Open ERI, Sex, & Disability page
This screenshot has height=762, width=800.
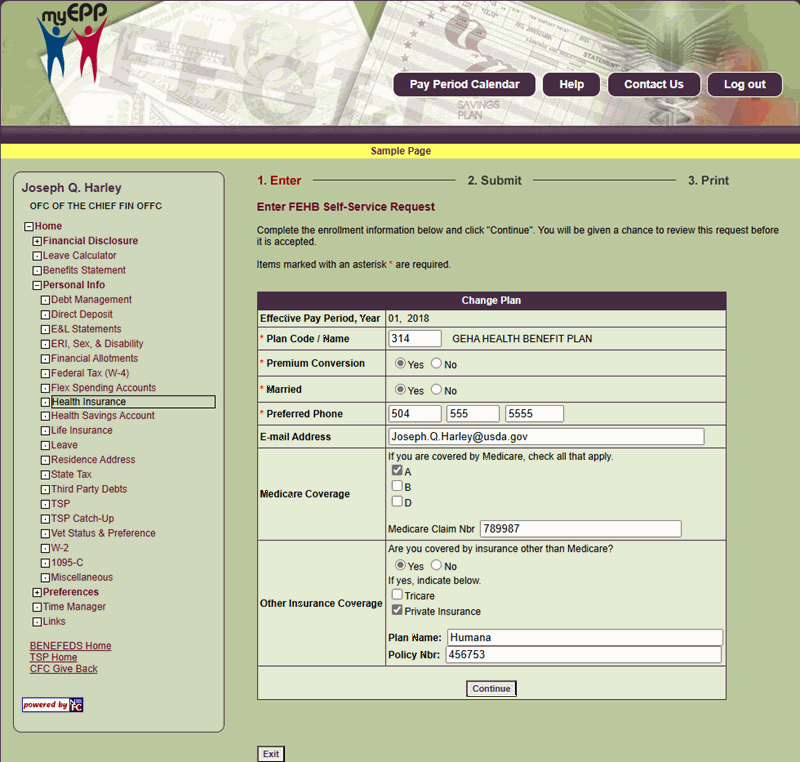click(x=97, y=344)
